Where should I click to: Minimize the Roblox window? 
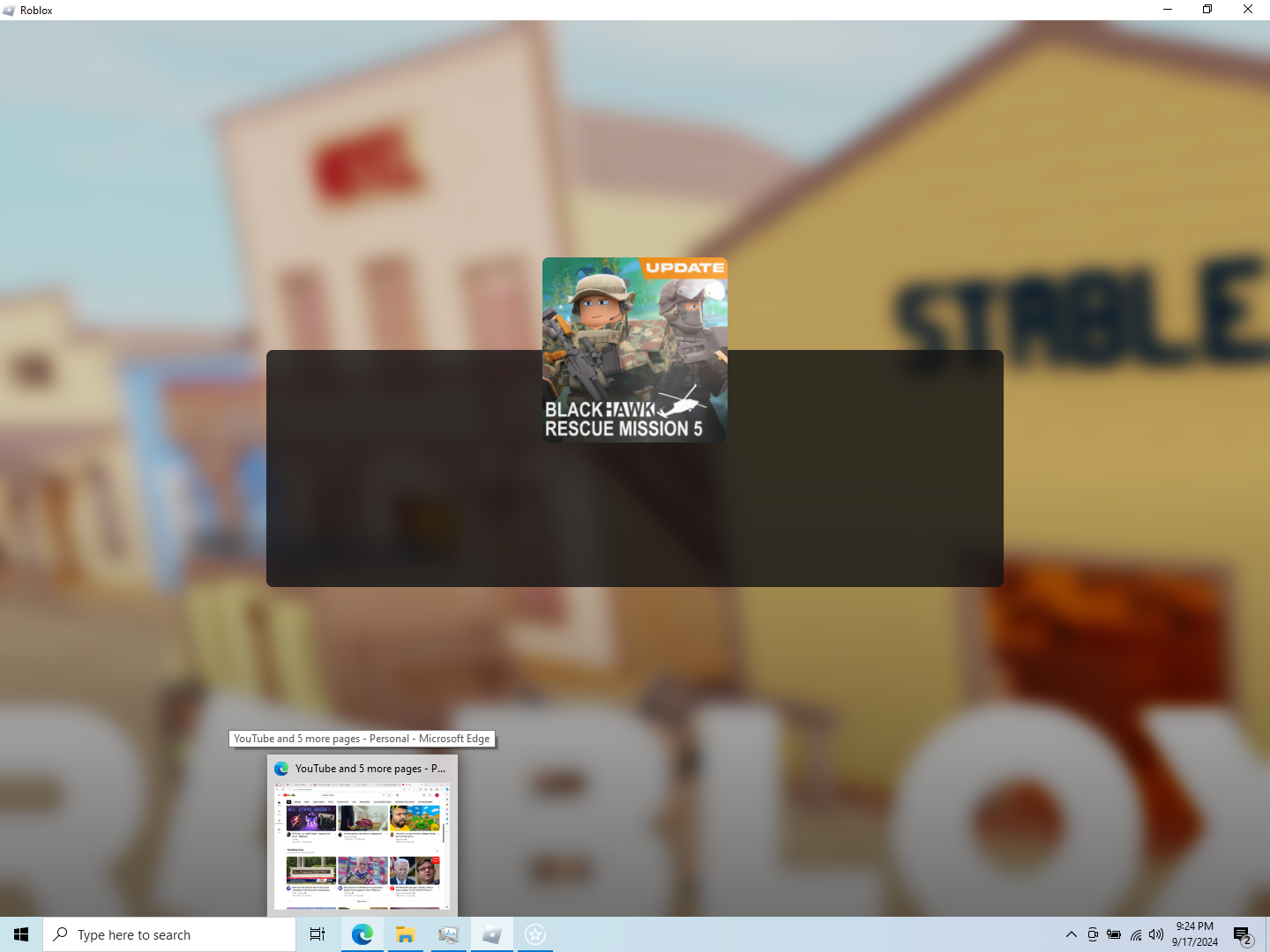coord(1168,10)
